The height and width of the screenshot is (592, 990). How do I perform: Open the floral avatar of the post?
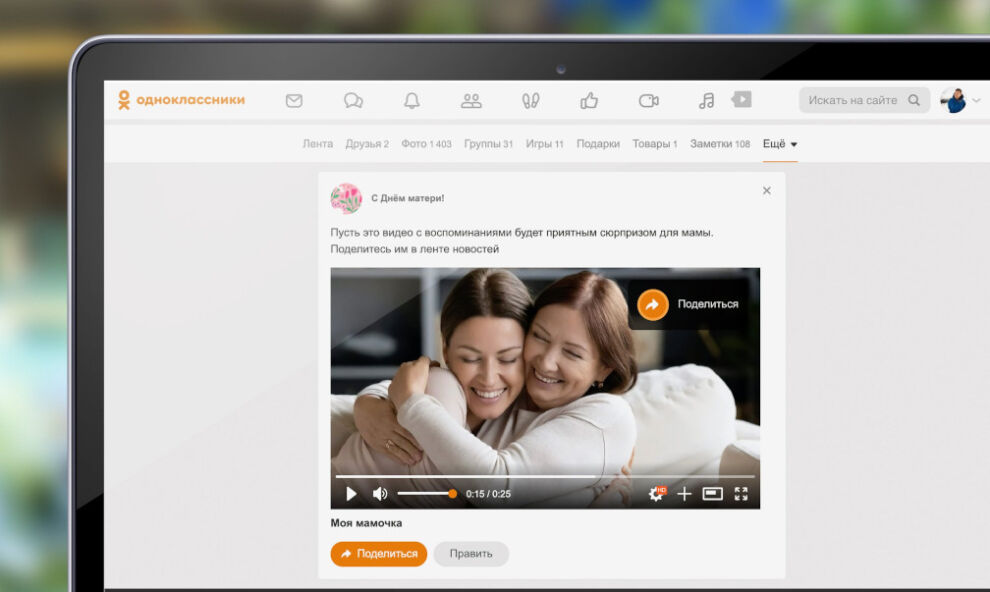coord(346,198)
